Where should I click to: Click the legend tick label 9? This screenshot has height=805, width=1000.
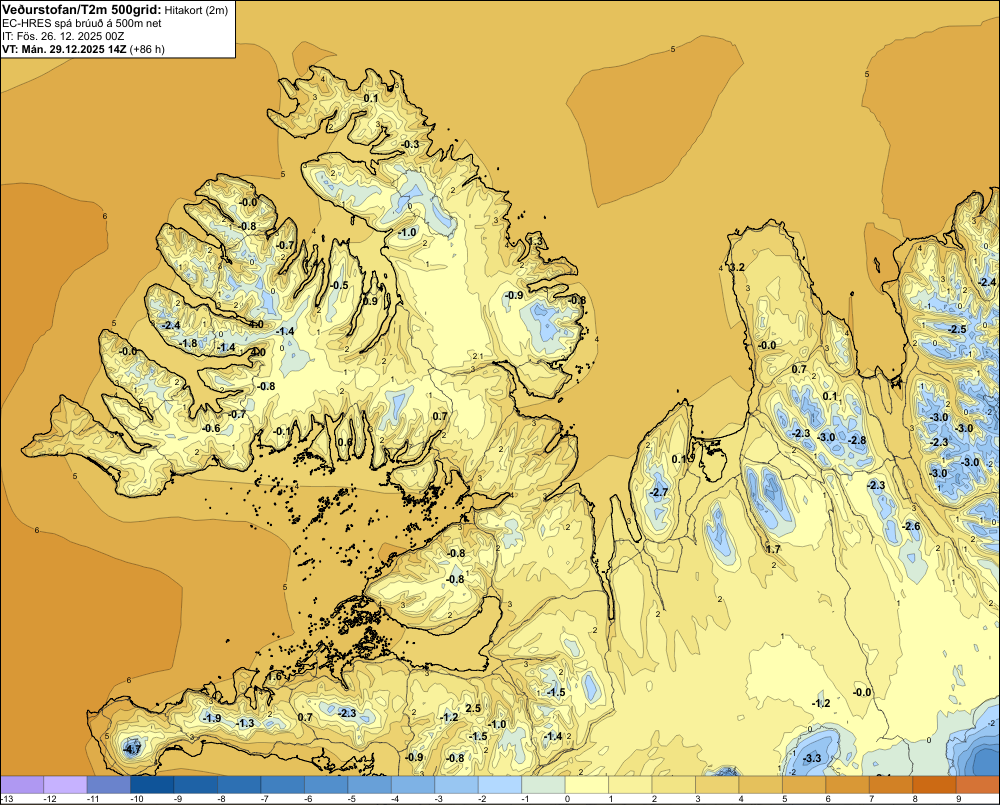click(959, 799)
